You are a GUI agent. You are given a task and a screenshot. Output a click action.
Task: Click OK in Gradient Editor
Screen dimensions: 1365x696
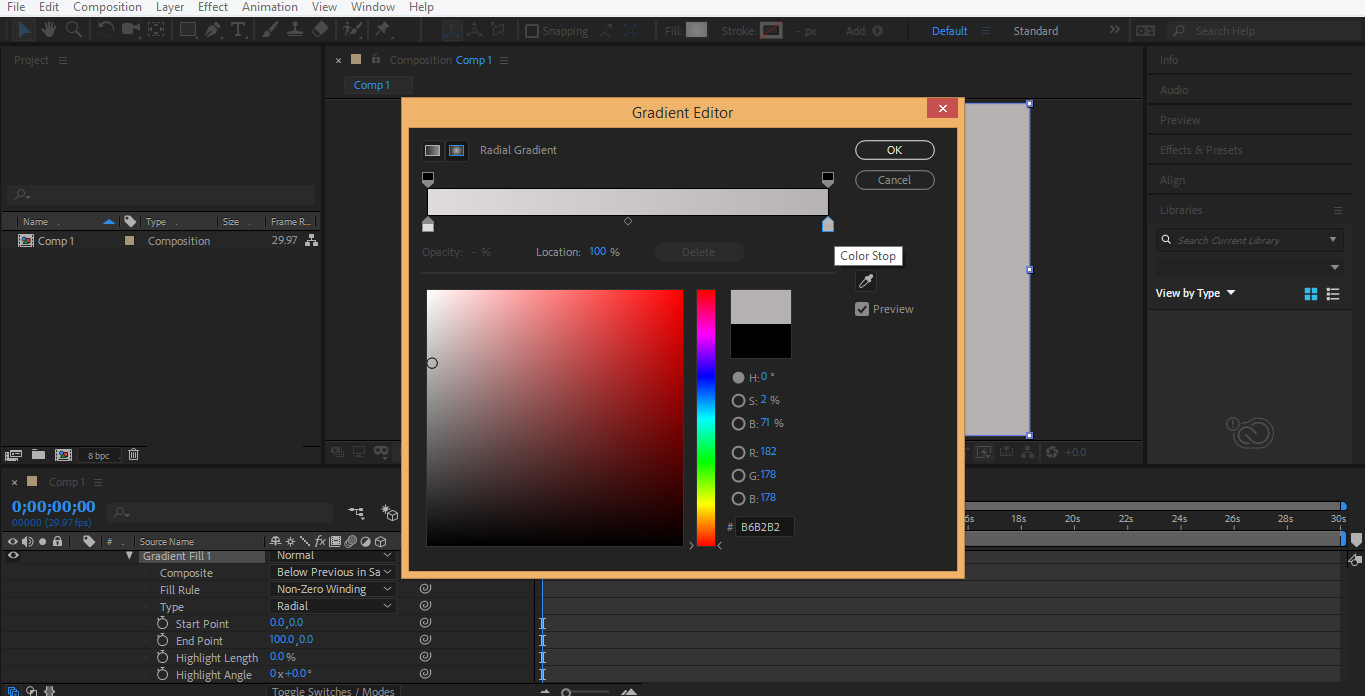point(894,150)
